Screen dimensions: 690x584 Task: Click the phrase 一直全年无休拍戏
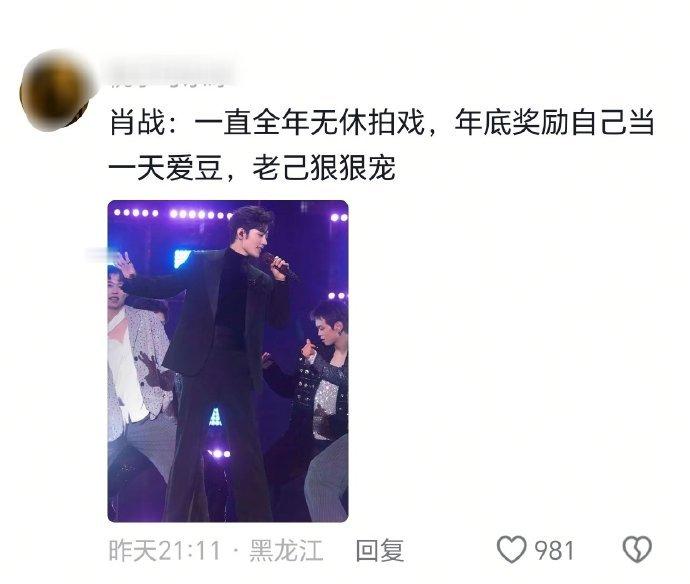(309, 122)
